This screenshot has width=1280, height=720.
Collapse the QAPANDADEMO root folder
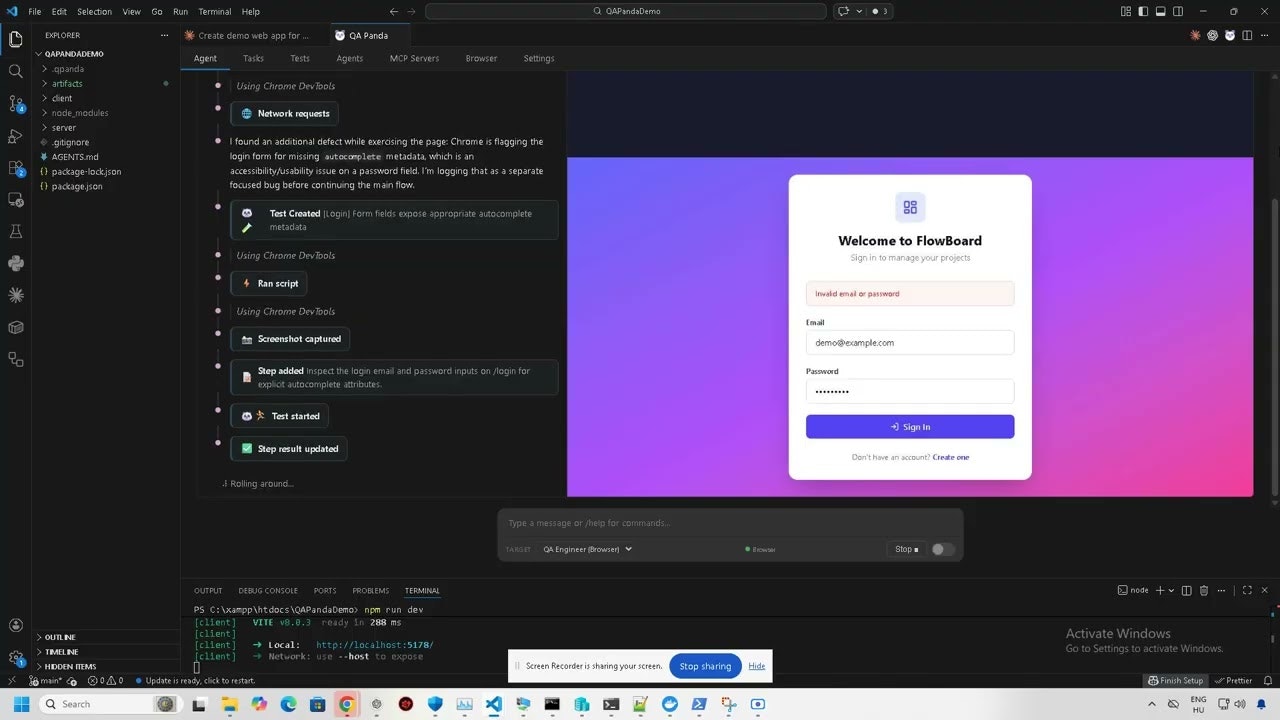pos(74,54)
